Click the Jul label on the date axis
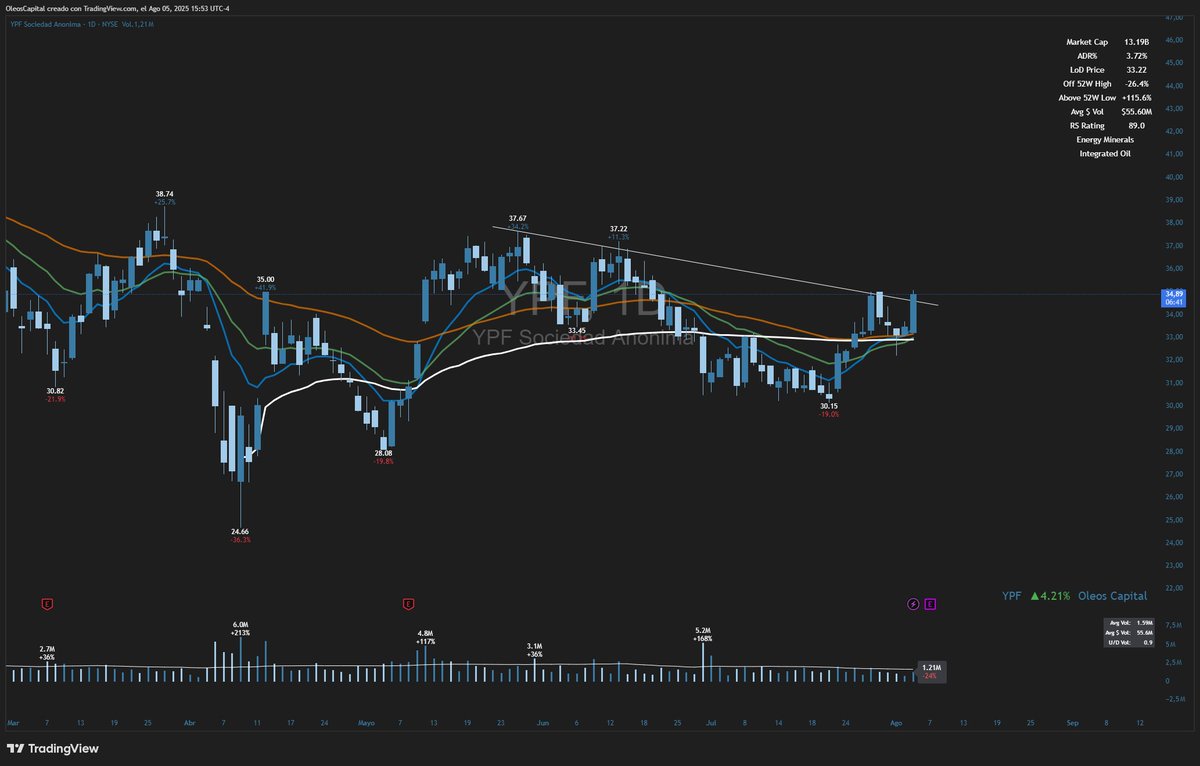The height and width of the screenshot is (766, 1200). 711,721
